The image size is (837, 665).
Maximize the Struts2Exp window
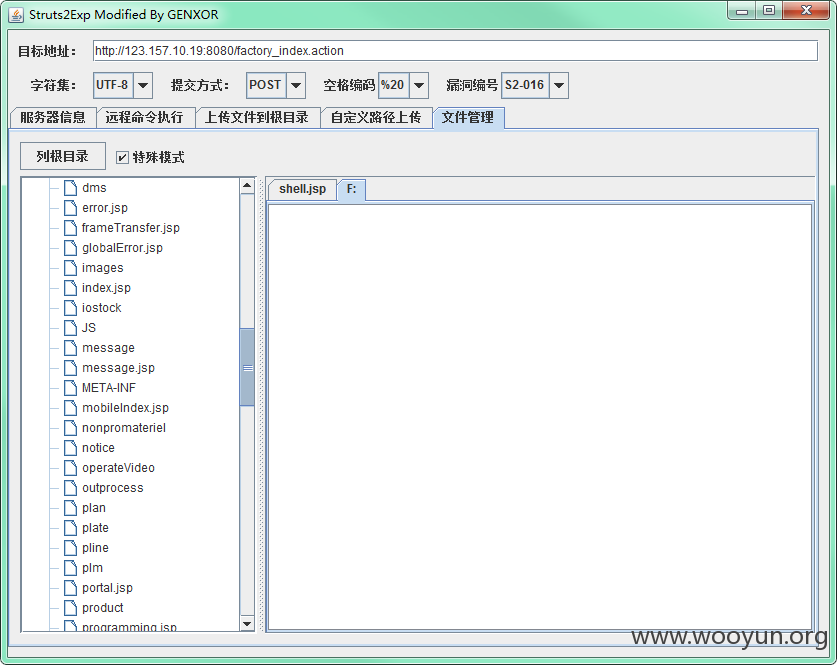769,11
